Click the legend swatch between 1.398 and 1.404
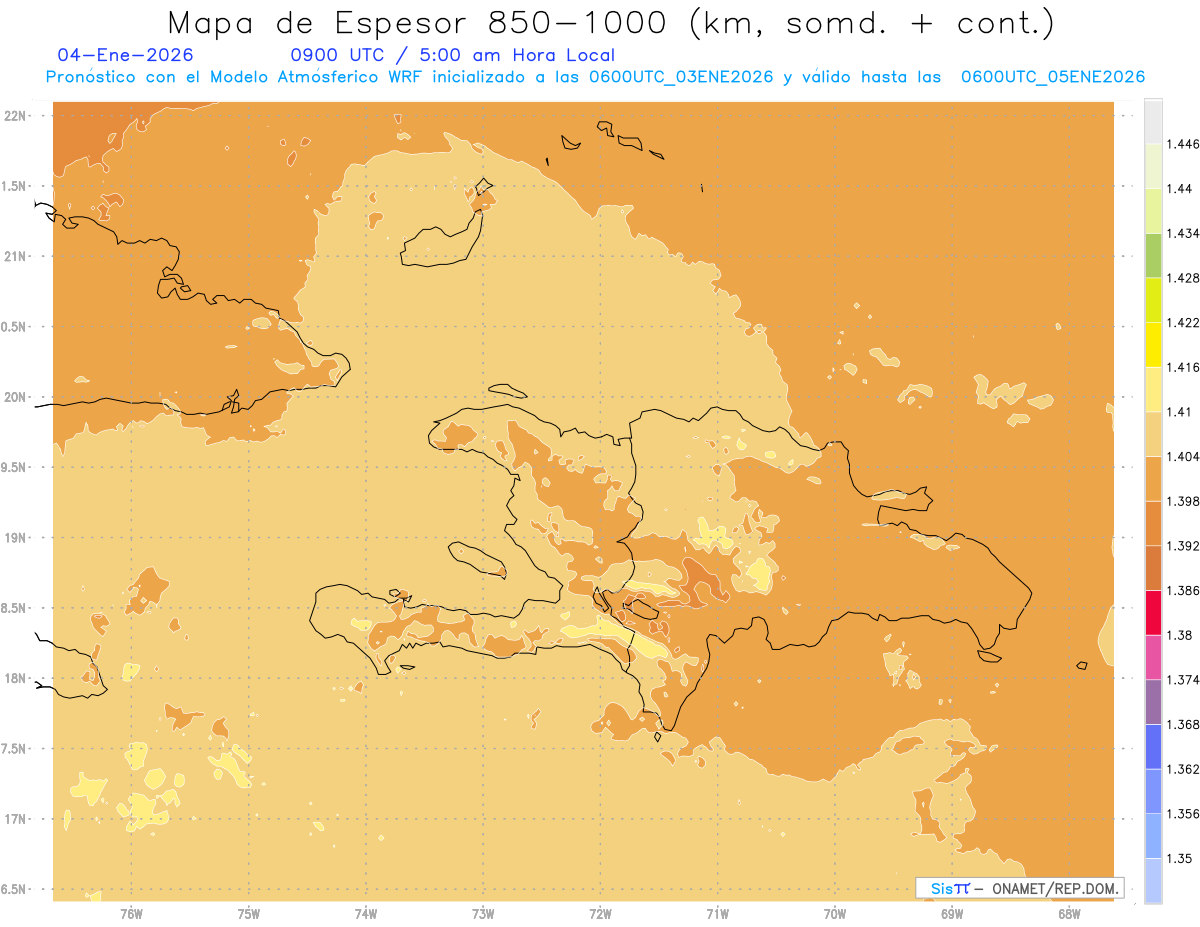 (x=1153, y=479)
